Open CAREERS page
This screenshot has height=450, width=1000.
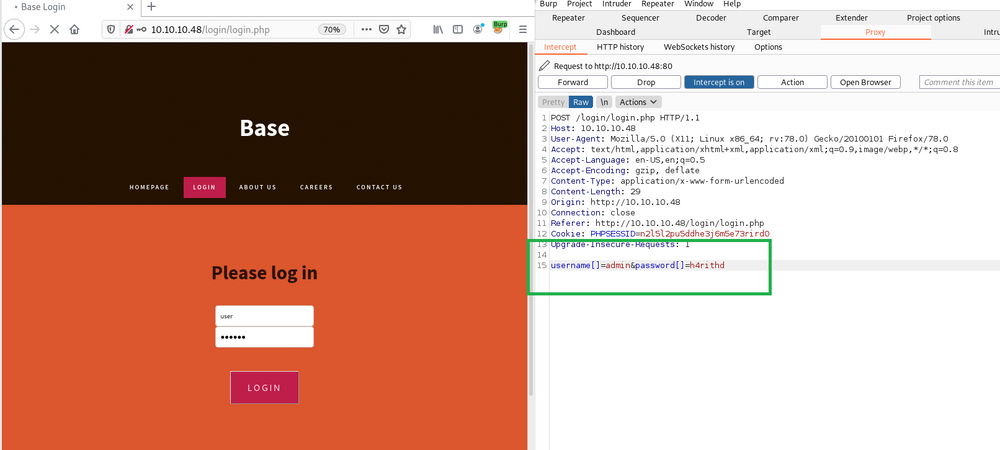(316, 187)
